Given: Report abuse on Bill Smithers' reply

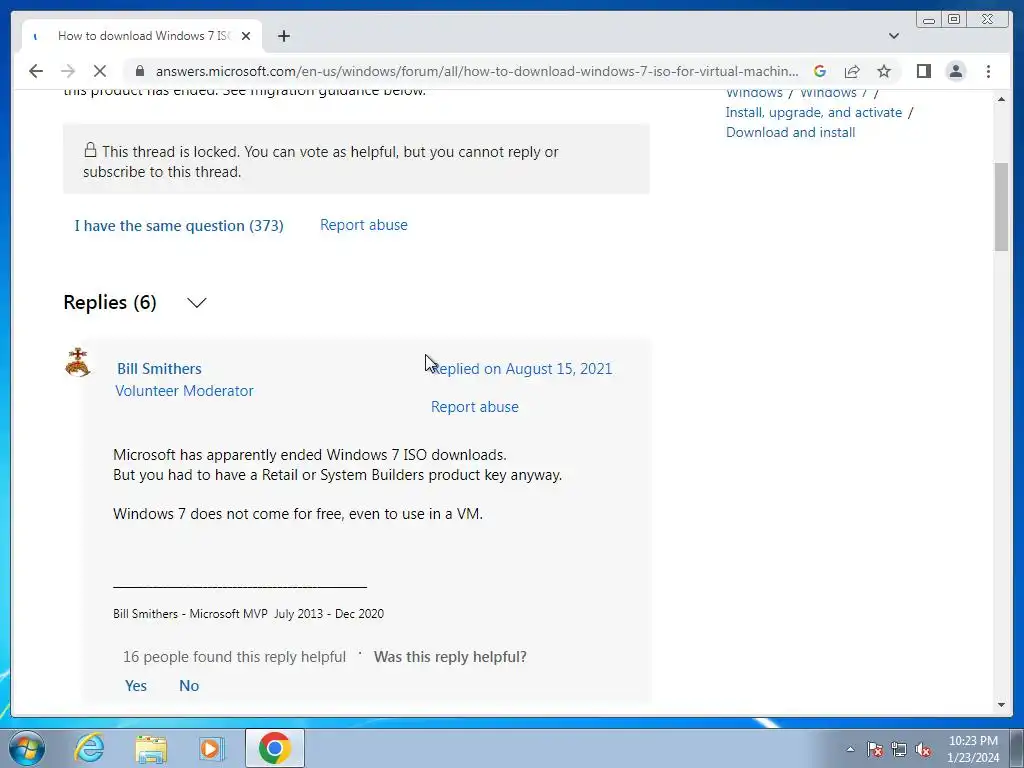Looking at the screenshot, I should (x=475, y=406).
